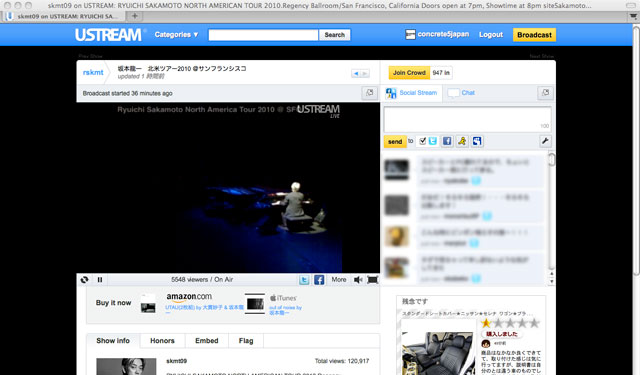The height and width of the screenshot is (375, 640).
Task: Pop out the video panel icon
Action: coord(369,93)
